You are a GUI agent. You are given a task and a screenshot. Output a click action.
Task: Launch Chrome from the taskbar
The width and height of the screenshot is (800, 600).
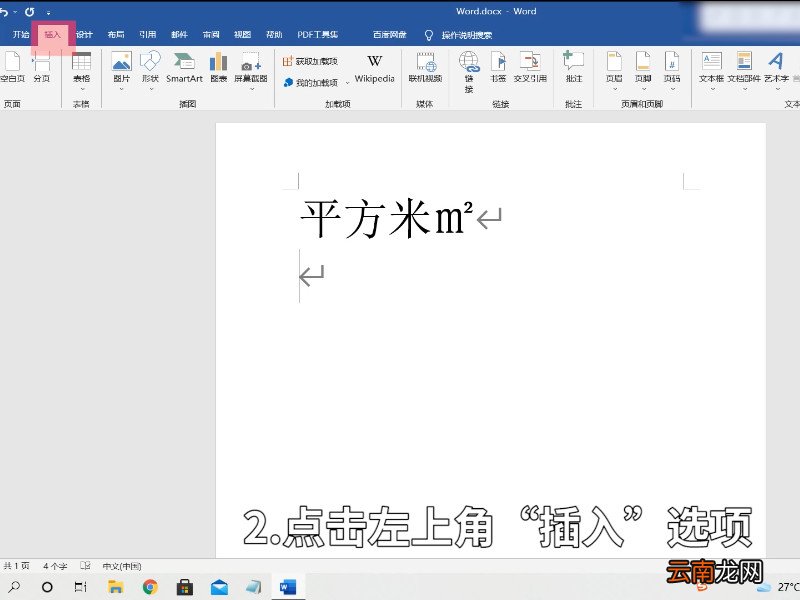(x=150, y=587)
